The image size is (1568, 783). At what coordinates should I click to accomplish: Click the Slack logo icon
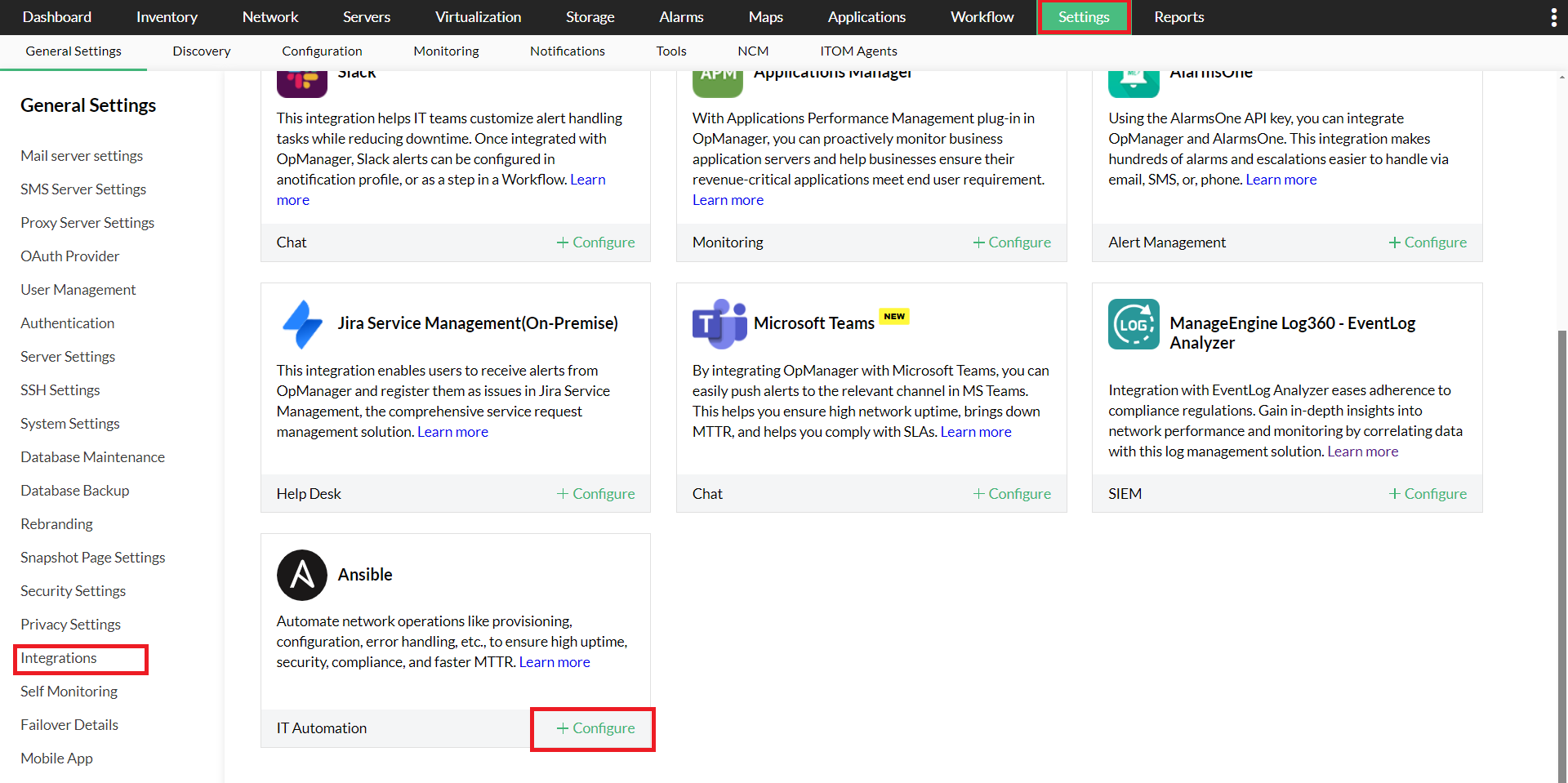(302, 82)
